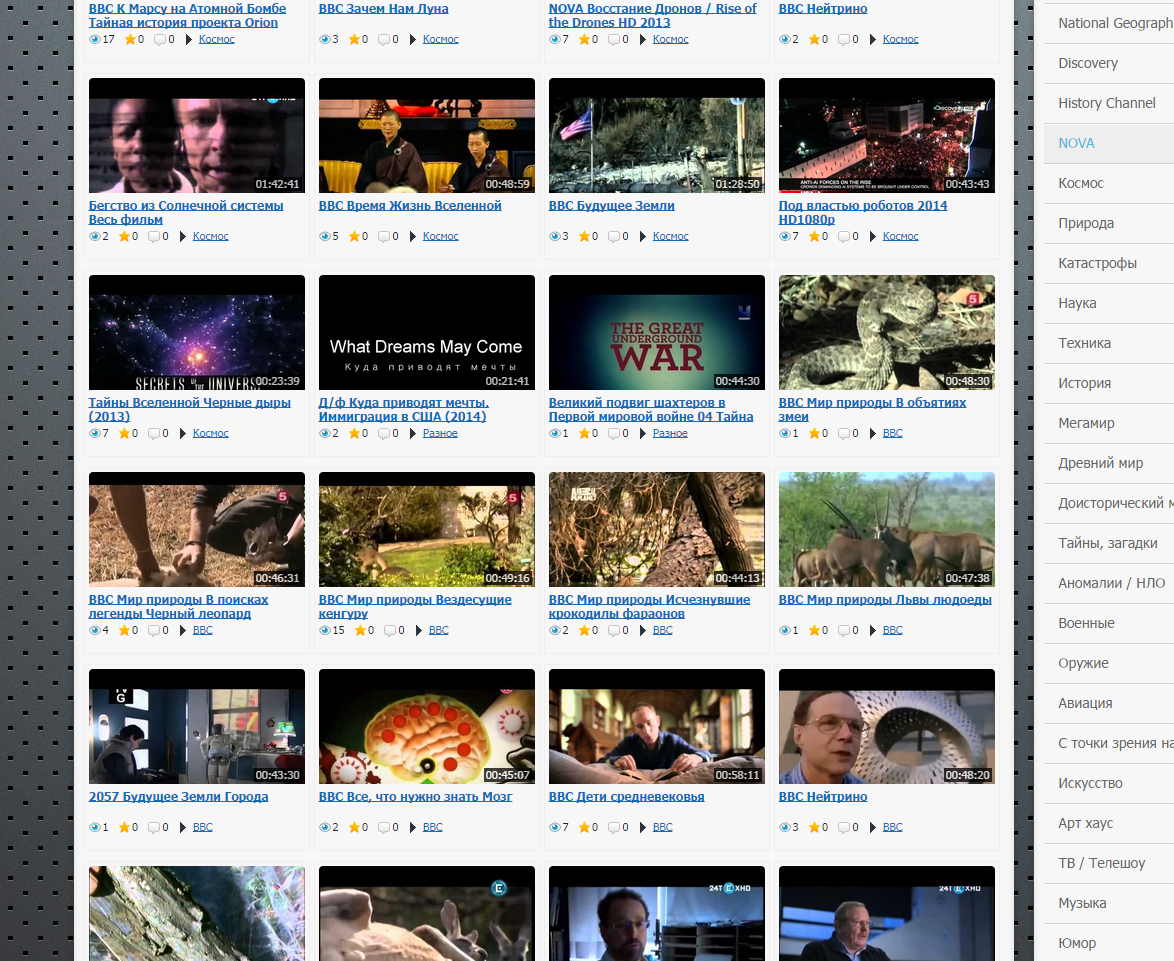Open 'Д/ф Куда приводят мечты' title link
Screen dimensions: 1174x961
click(404, 409)
